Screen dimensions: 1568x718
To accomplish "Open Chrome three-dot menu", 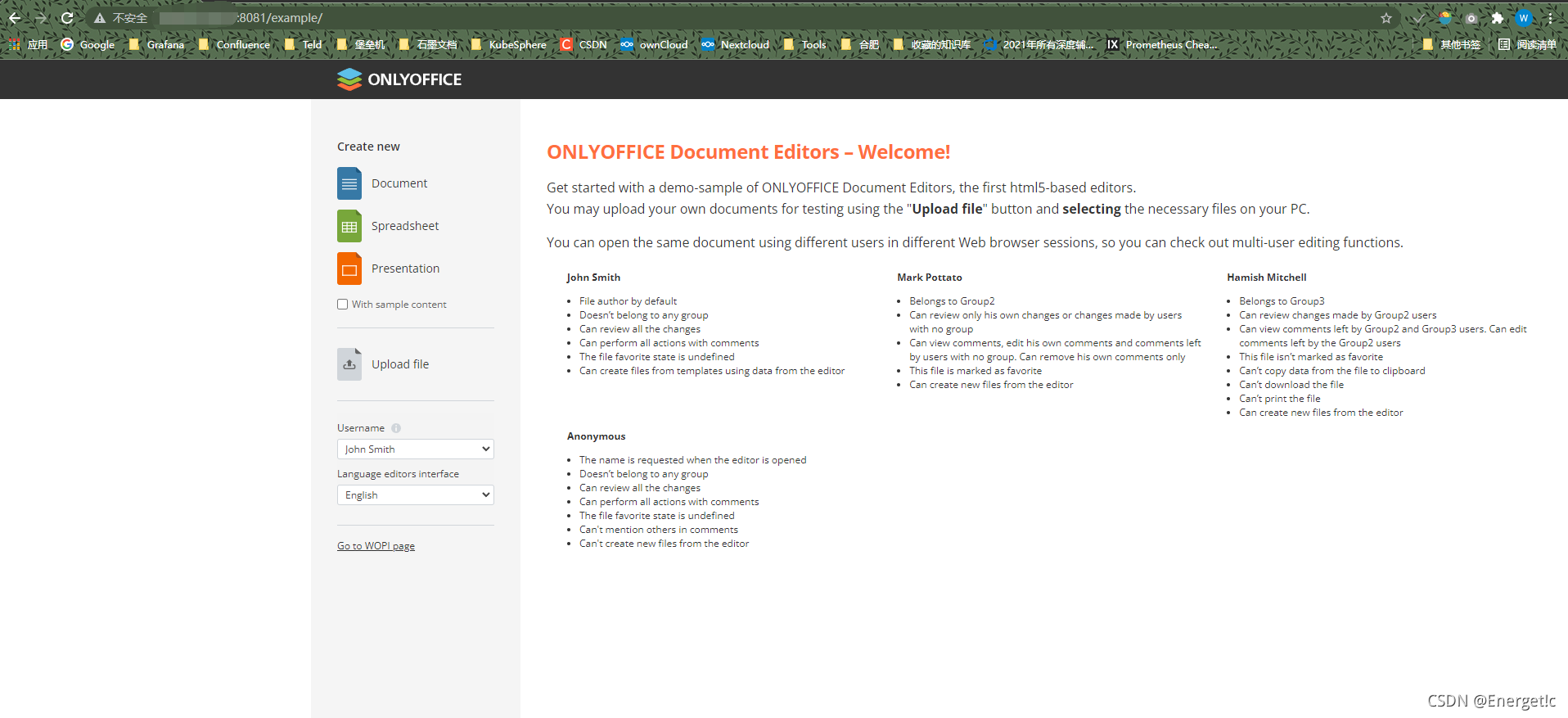I will click(x=1550, y=18).
